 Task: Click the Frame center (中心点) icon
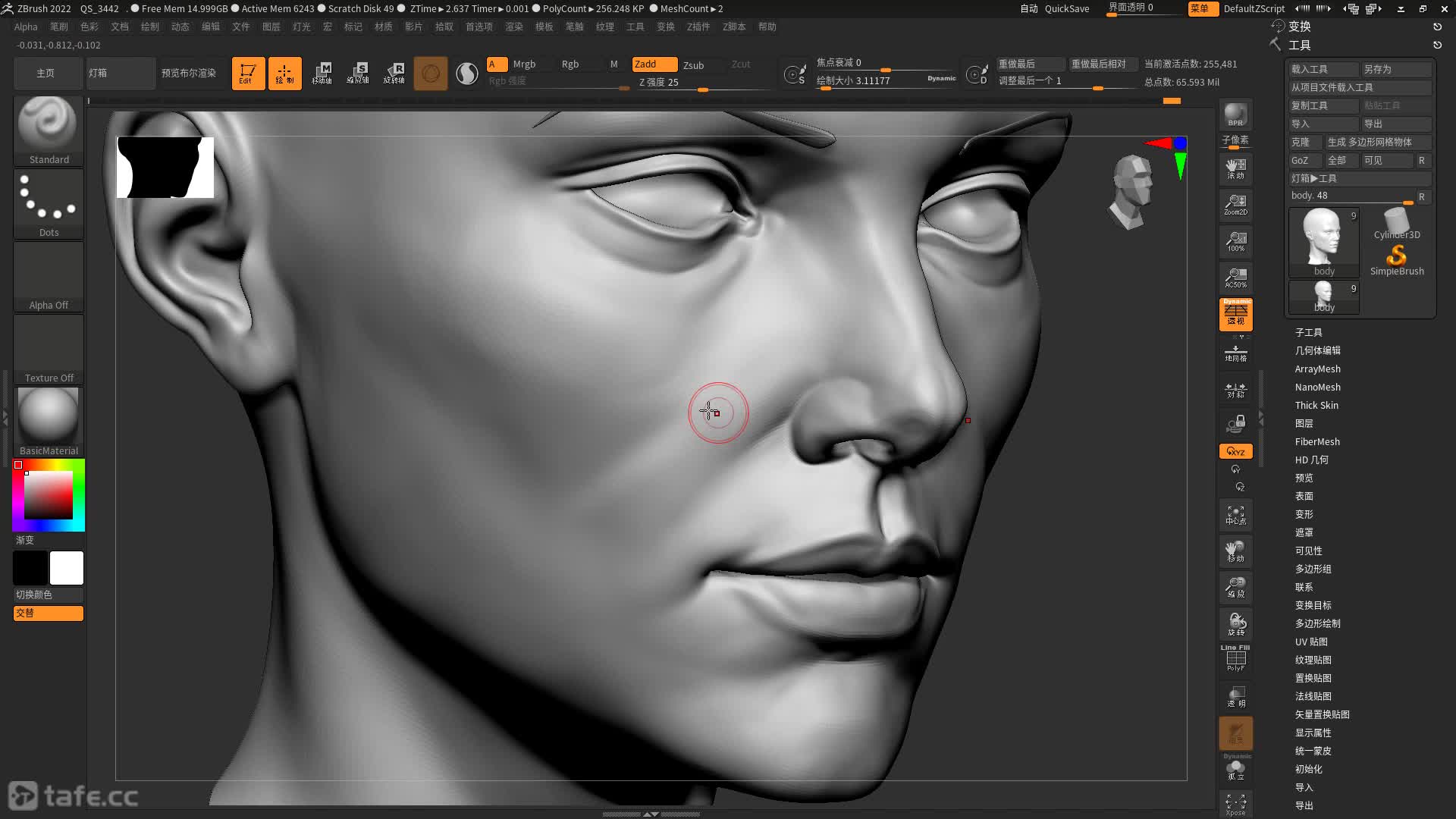click(x=1235, y=516)
